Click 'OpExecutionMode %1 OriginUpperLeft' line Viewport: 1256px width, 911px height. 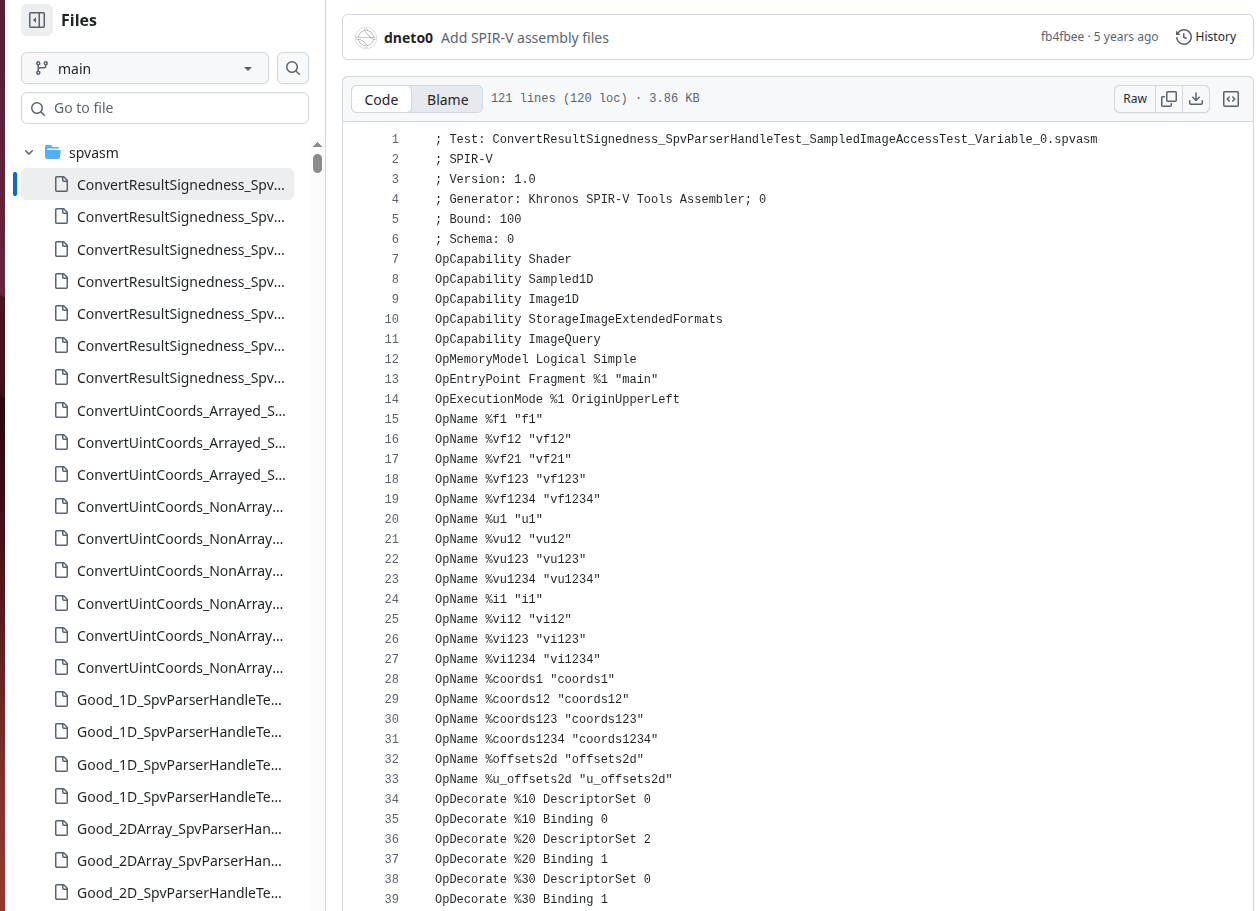coord(557,399)
